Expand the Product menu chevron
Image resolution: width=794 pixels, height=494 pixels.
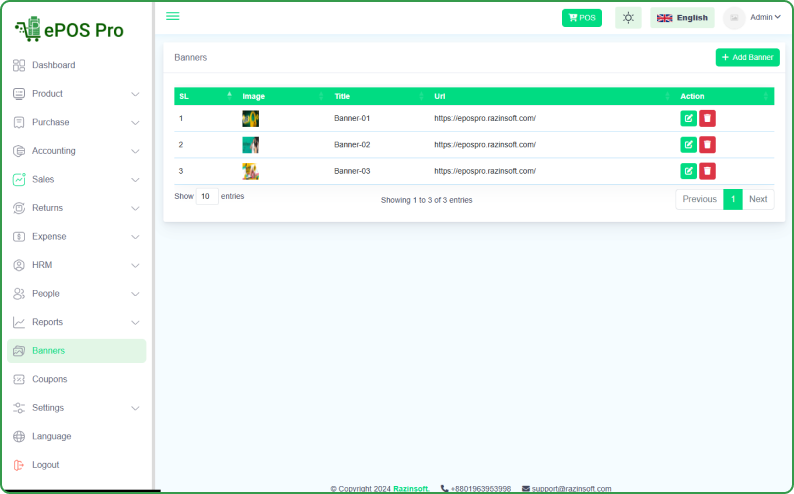pyautogui.click(x=135, y=94)
